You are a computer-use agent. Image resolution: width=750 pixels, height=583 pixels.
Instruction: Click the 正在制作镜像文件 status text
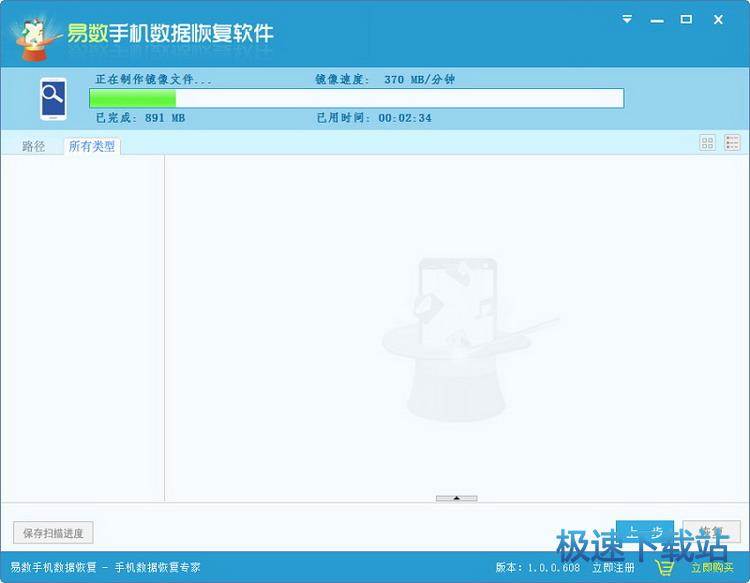point(153,79)
